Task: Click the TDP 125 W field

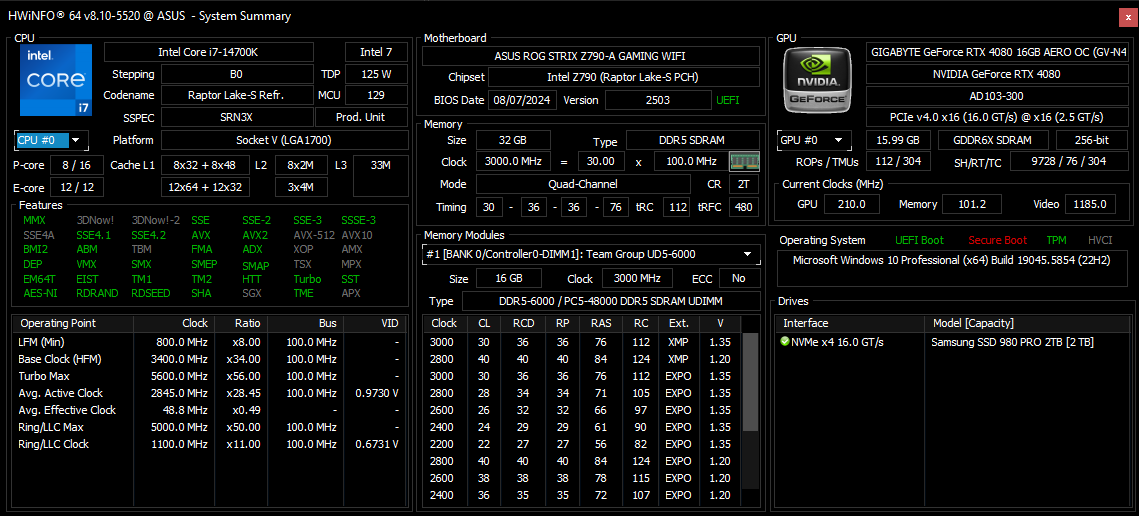Action: tap(376, 74)
